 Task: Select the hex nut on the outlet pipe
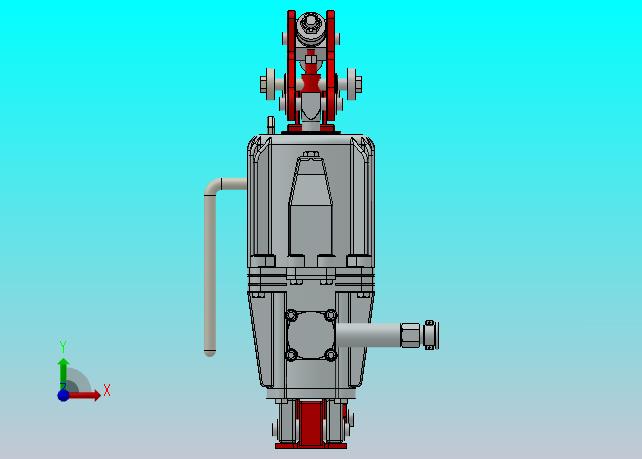[x=410, y=335]
